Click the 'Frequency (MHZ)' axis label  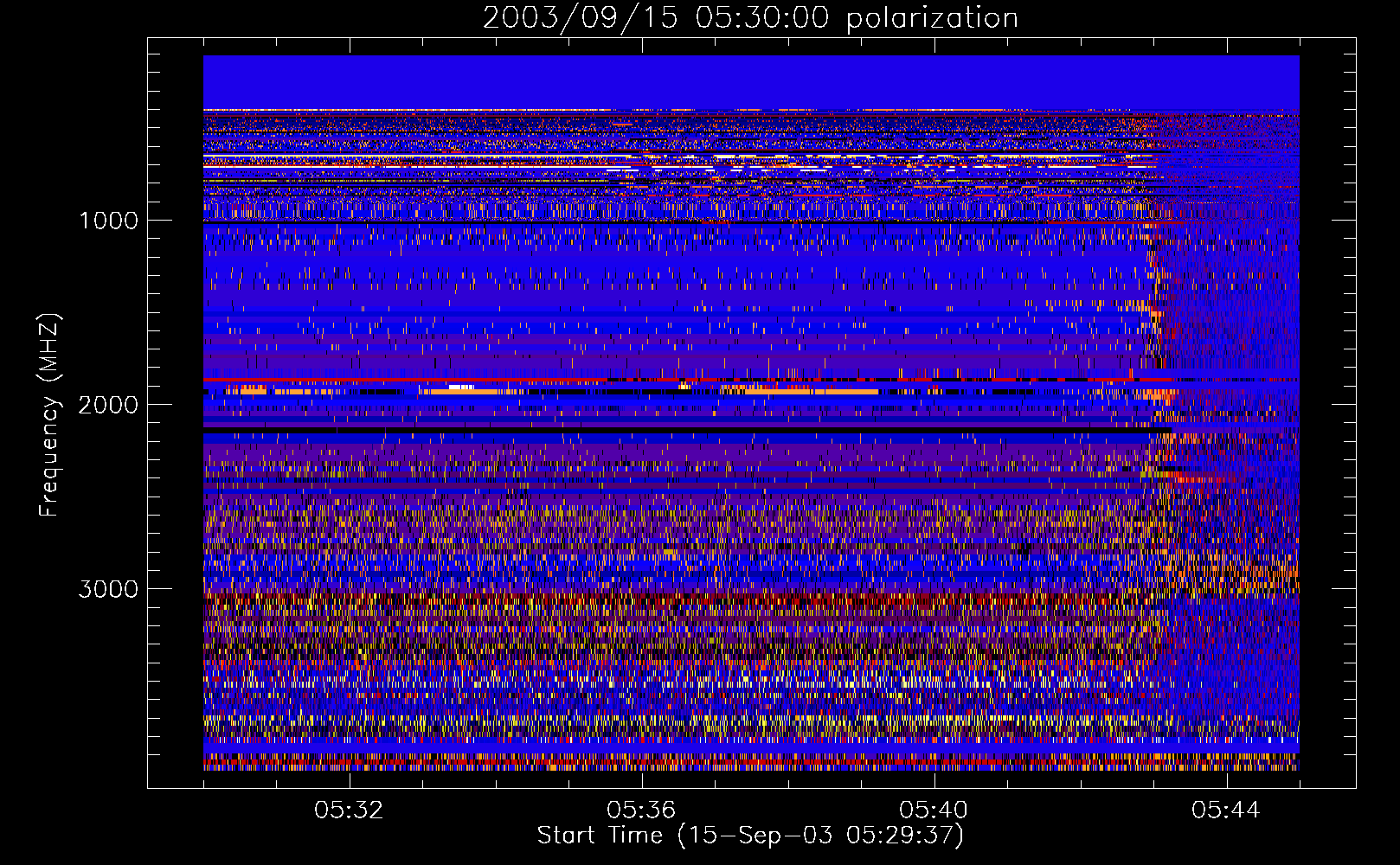point(49,415)
